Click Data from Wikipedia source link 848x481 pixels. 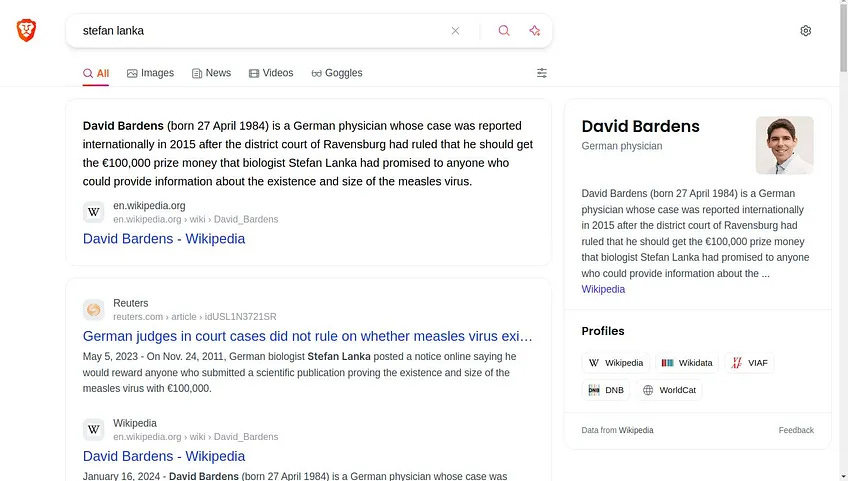point(636,430)
